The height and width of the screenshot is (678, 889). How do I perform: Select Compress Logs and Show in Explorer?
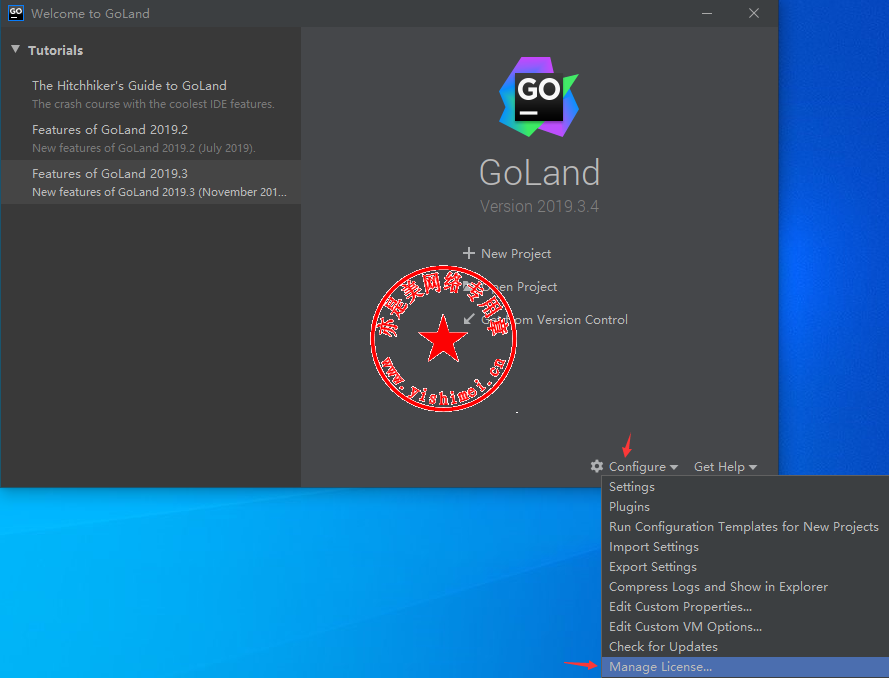745,587
